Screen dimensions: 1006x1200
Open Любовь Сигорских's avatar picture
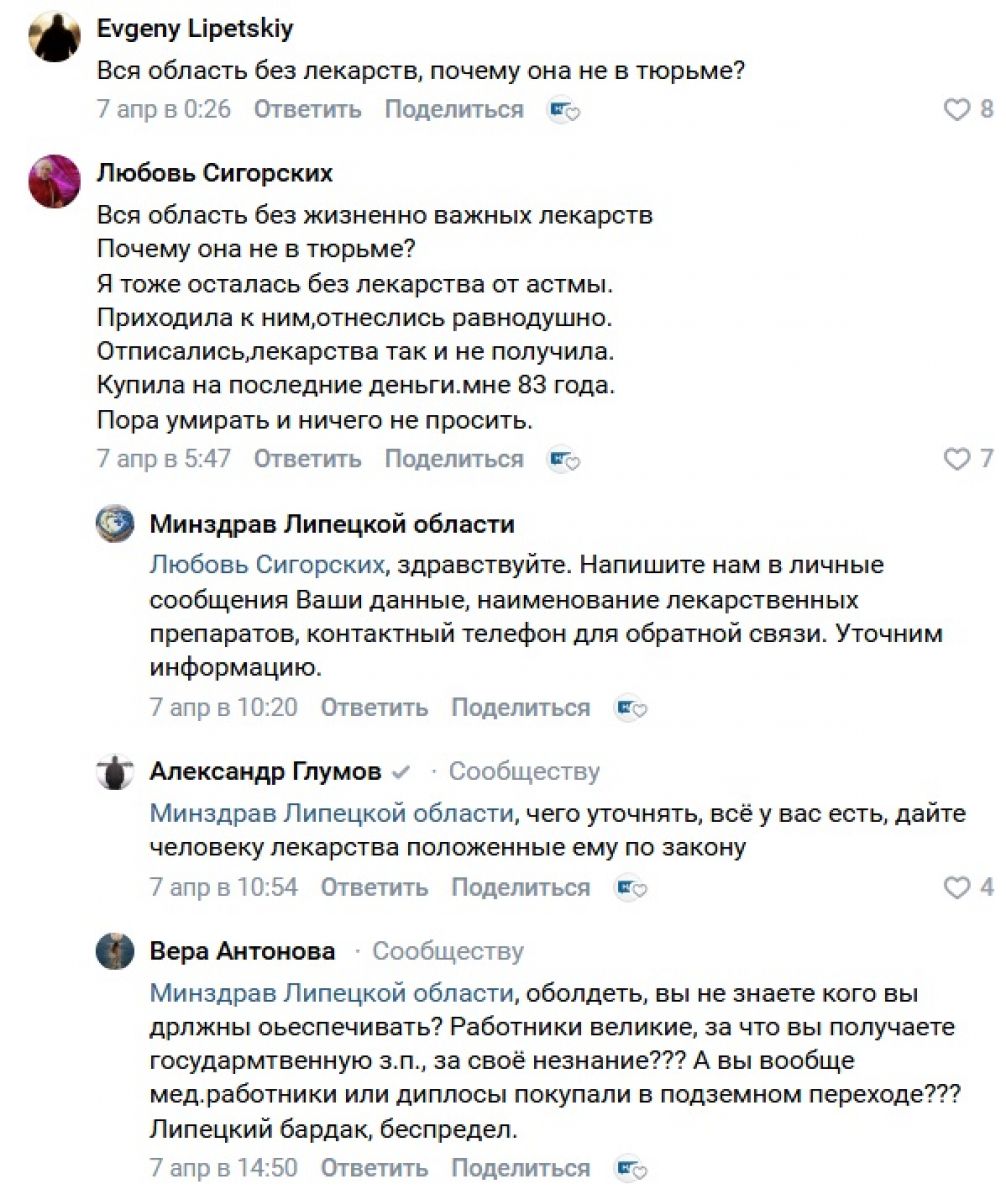(x=55, y=181)
